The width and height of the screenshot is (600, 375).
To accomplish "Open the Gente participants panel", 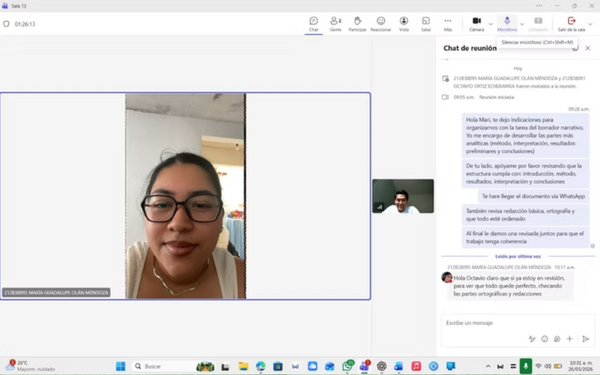I will click(336, 24).
